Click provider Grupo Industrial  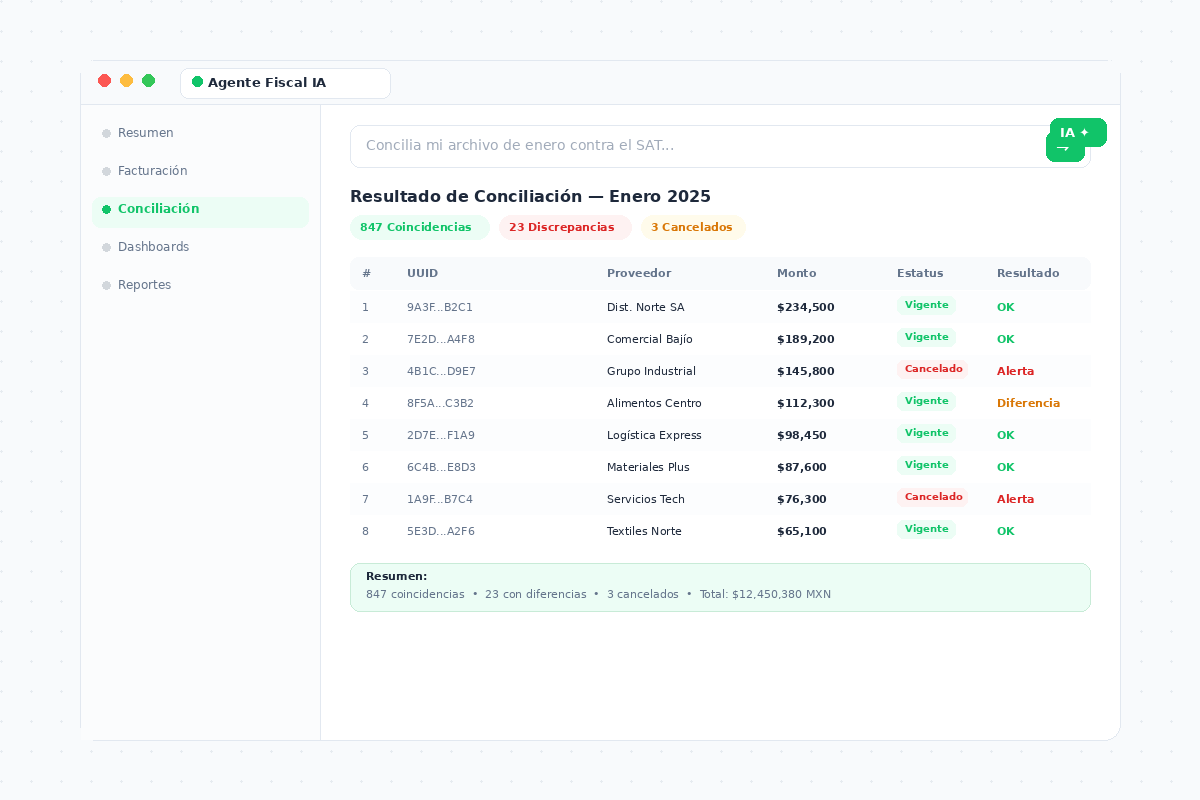point(651,371)
